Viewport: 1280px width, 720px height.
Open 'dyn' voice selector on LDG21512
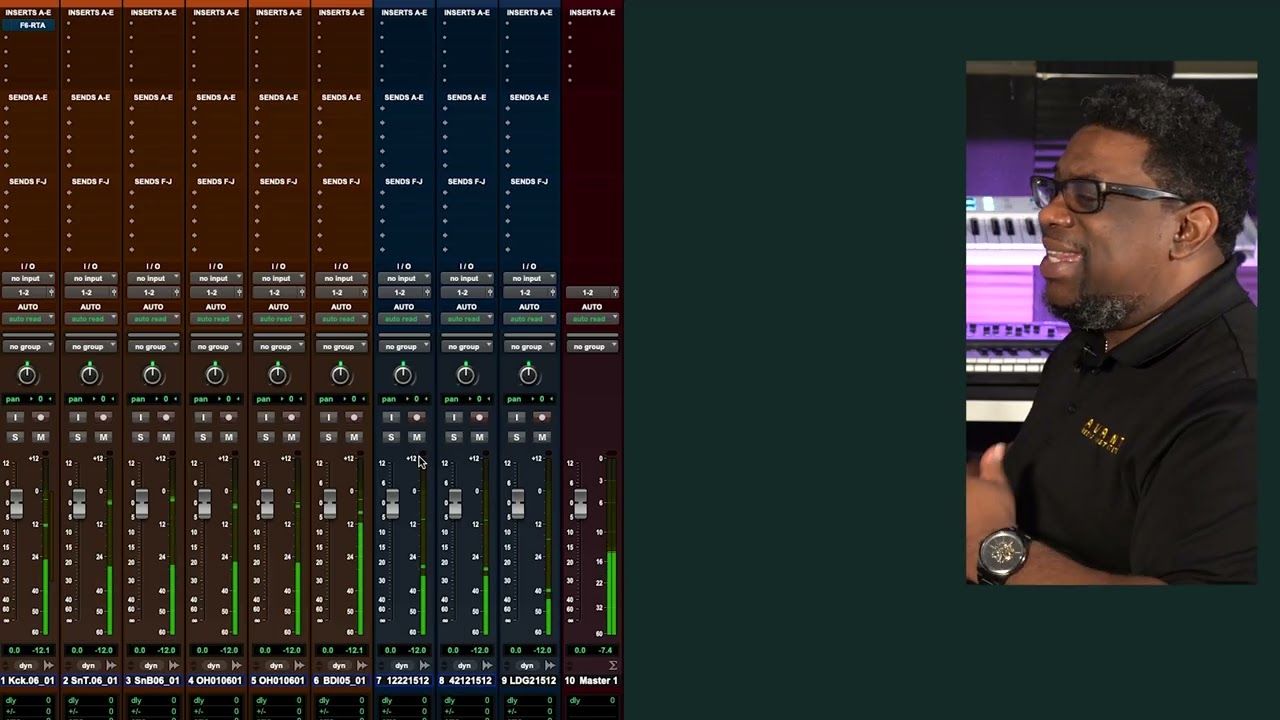point(527,665)
